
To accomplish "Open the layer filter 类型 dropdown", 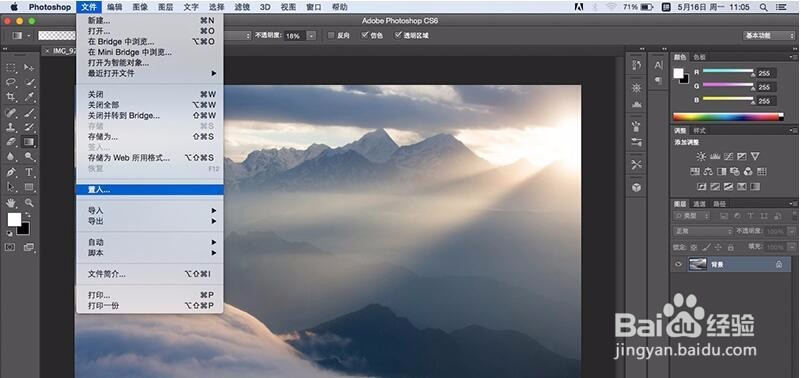I will (691, 217).
